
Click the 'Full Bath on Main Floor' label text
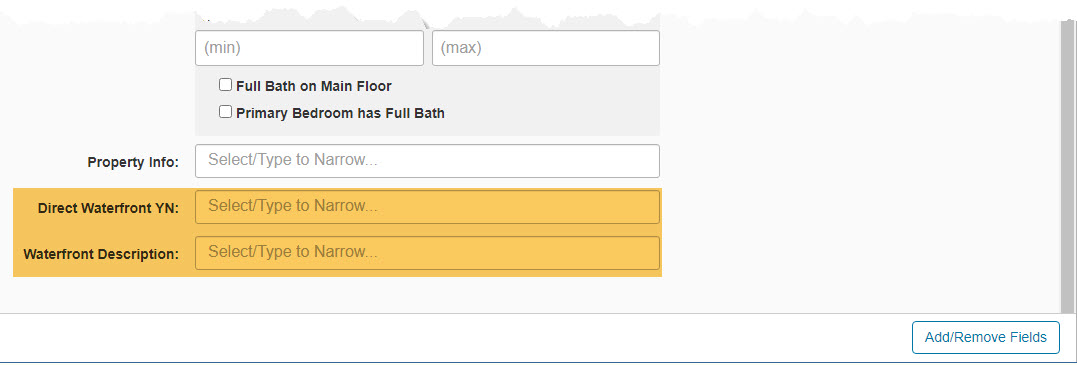(x=314, y=87)
